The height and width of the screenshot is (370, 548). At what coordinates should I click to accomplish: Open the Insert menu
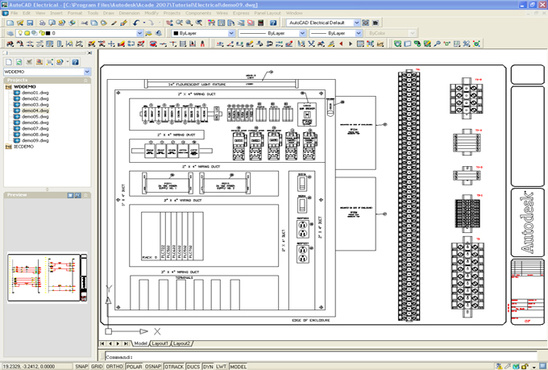56,13
